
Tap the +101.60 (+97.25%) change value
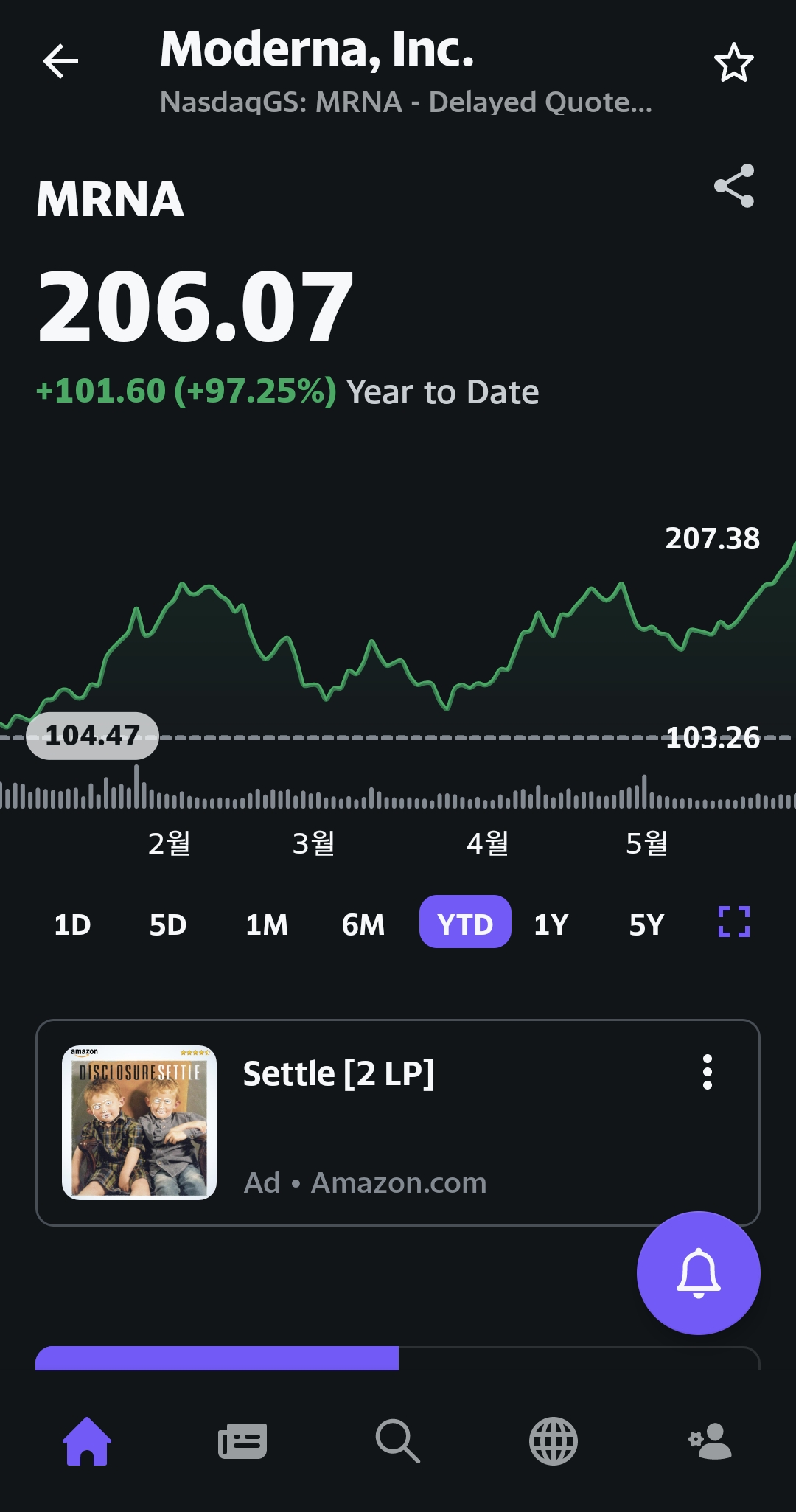point(186,391)
